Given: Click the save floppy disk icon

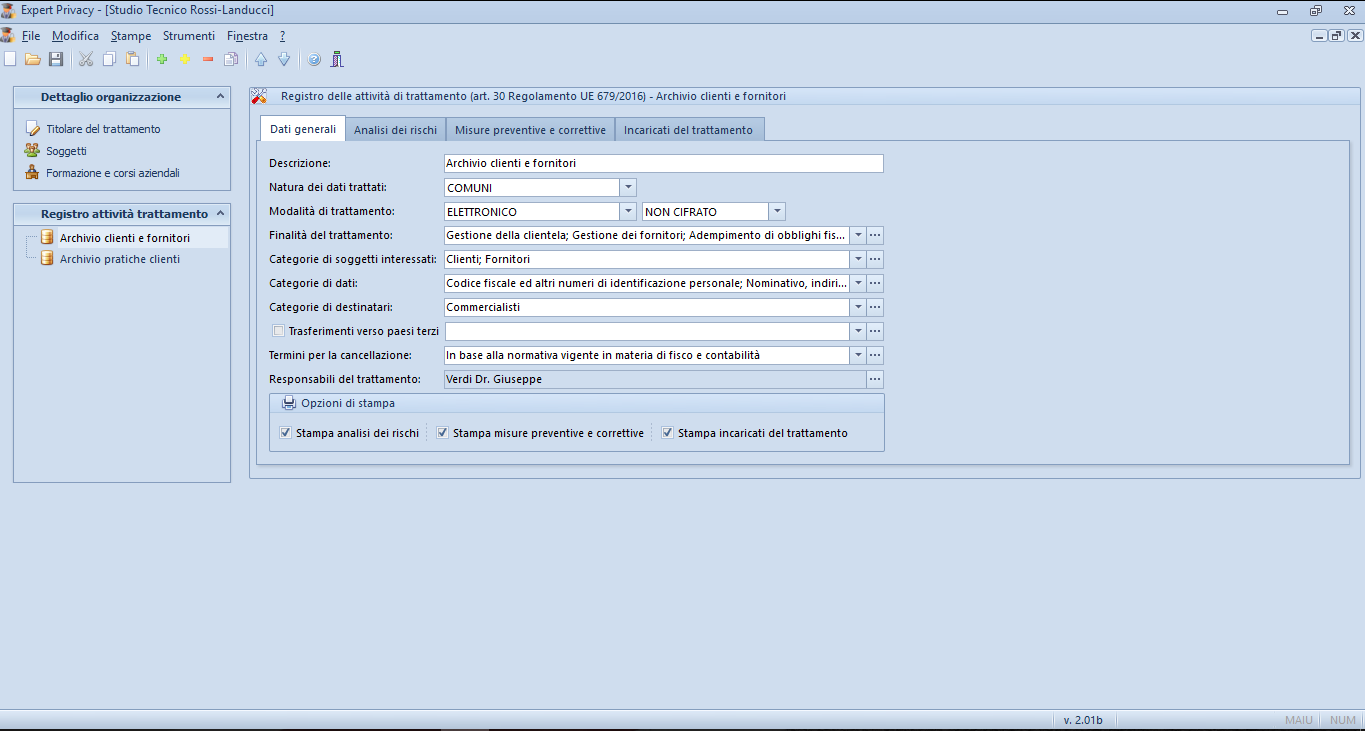Looking at the screenshot, I should (x=56, y=60).
